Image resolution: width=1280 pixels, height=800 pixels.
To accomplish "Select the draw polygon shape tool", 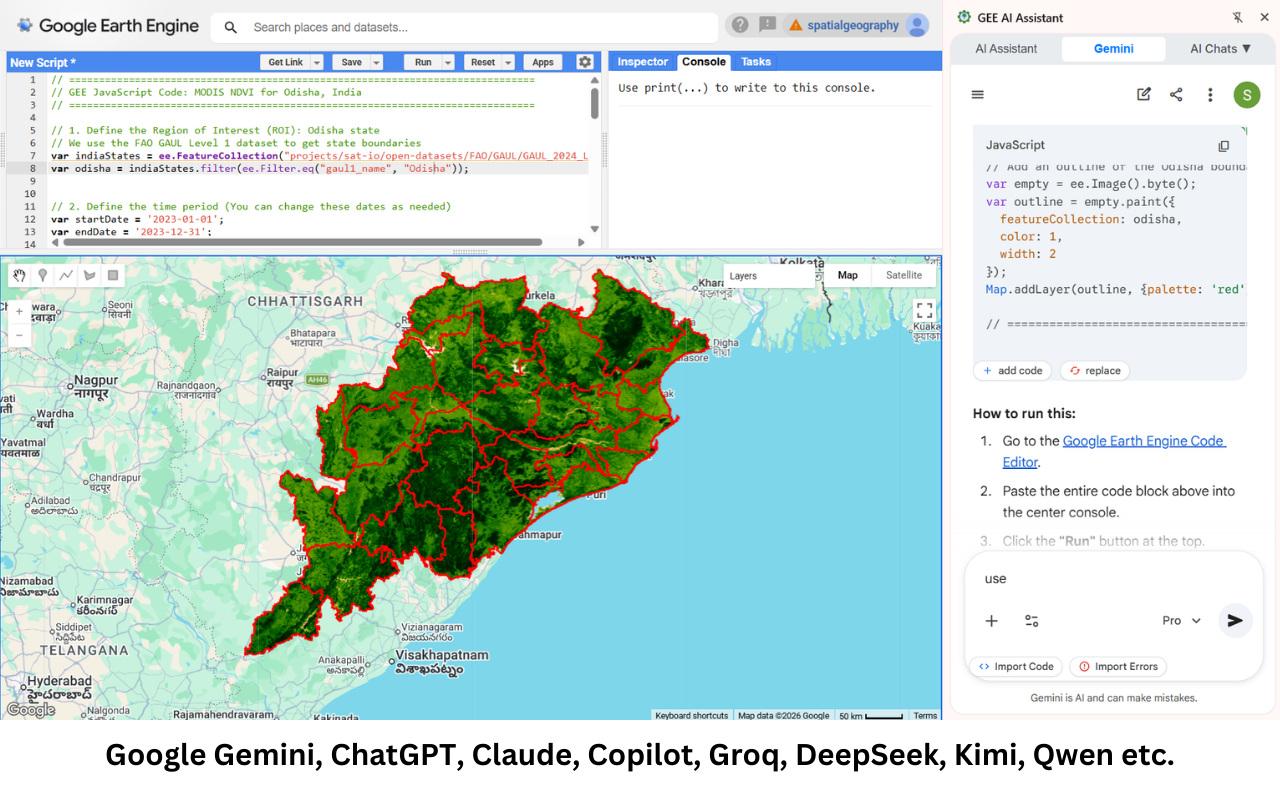I will tap(89, 275).
